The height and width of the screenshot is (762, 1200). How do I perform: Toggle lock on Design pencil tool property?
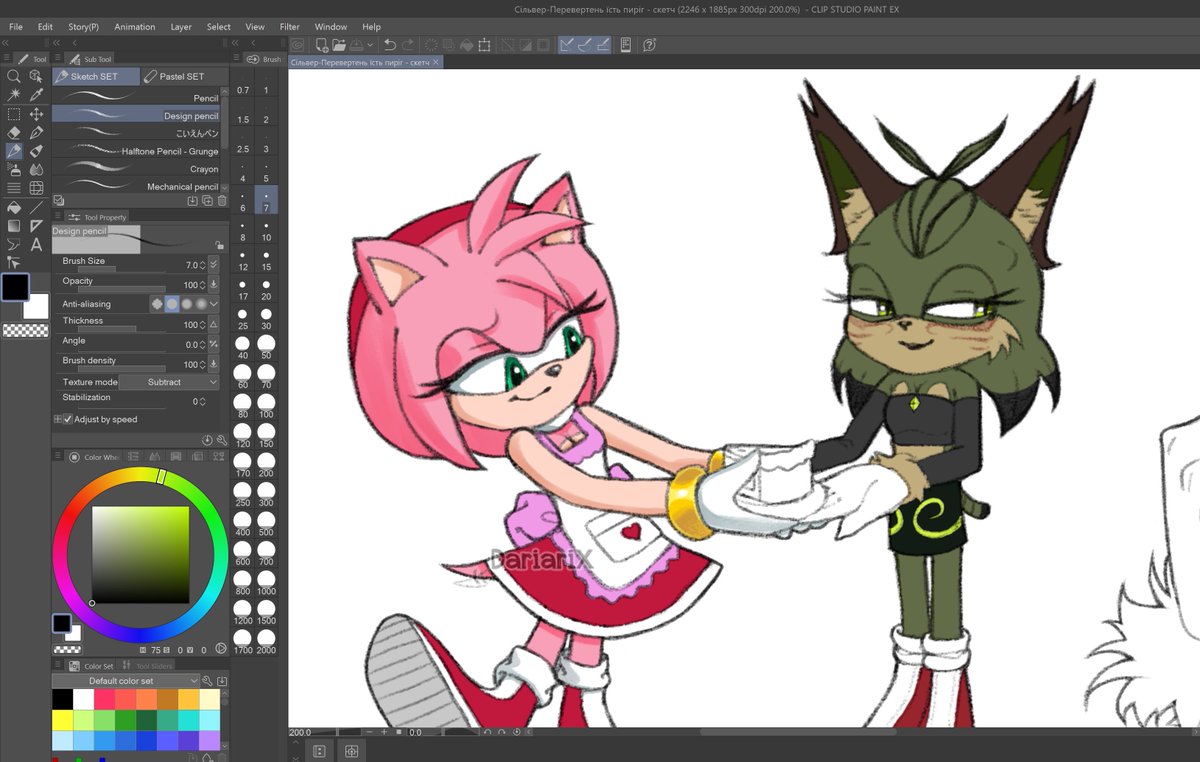click(219, 244)
